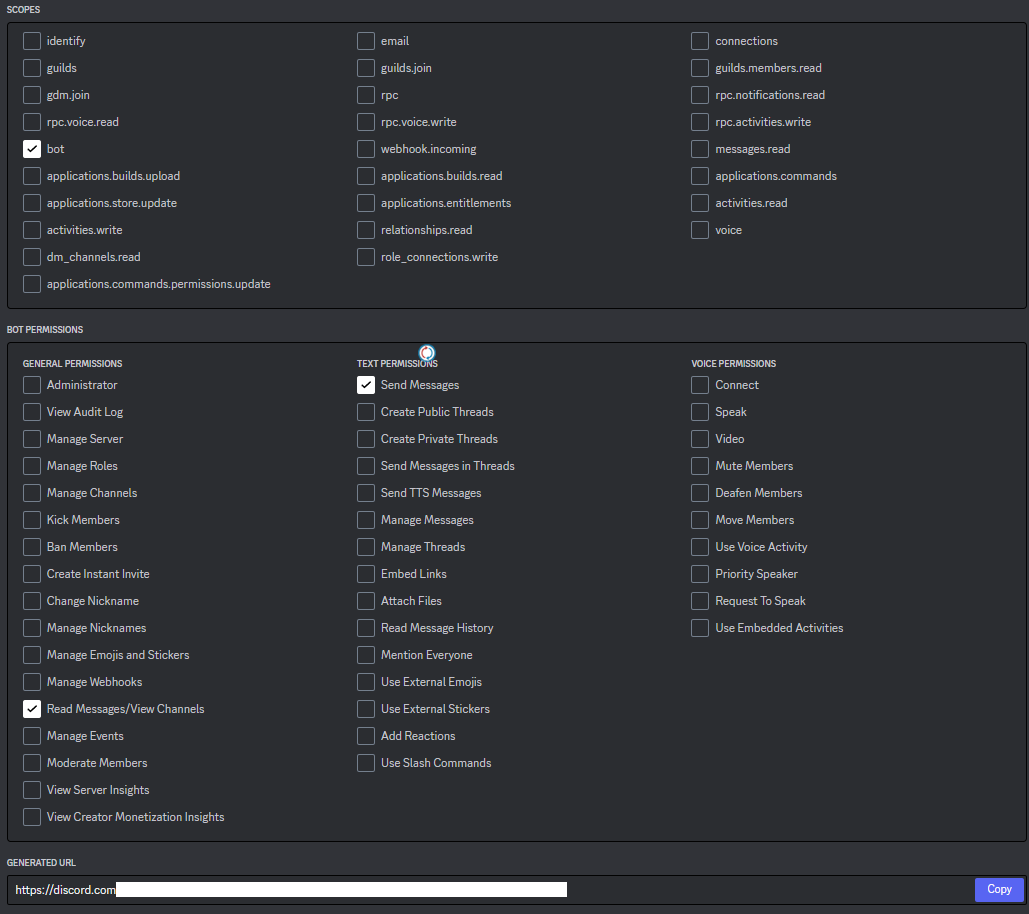This screenshot has width=1029, height=914.
Task: Check Speak voice permission
Action: 700,411
